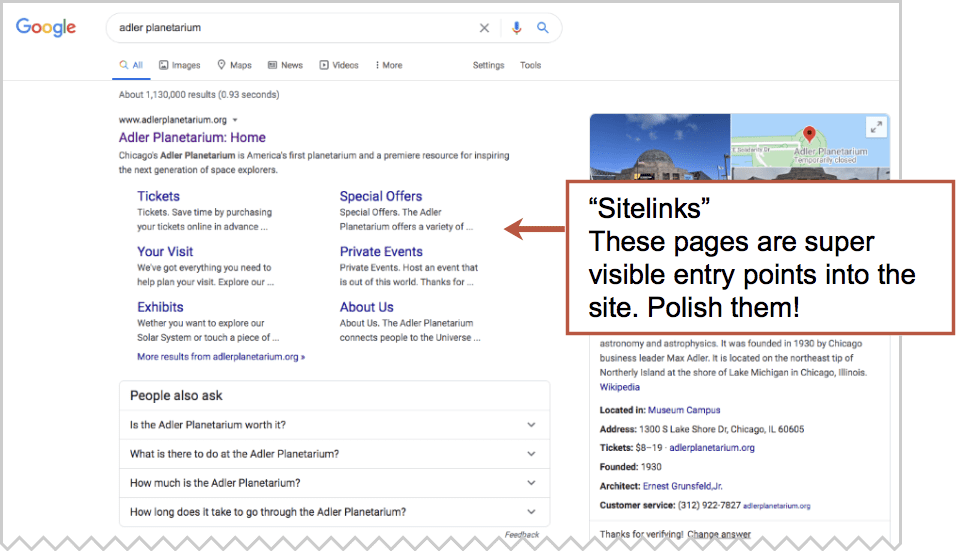Expand 'How much is the Adler Planetarium?'

click(x=335, y=483)
